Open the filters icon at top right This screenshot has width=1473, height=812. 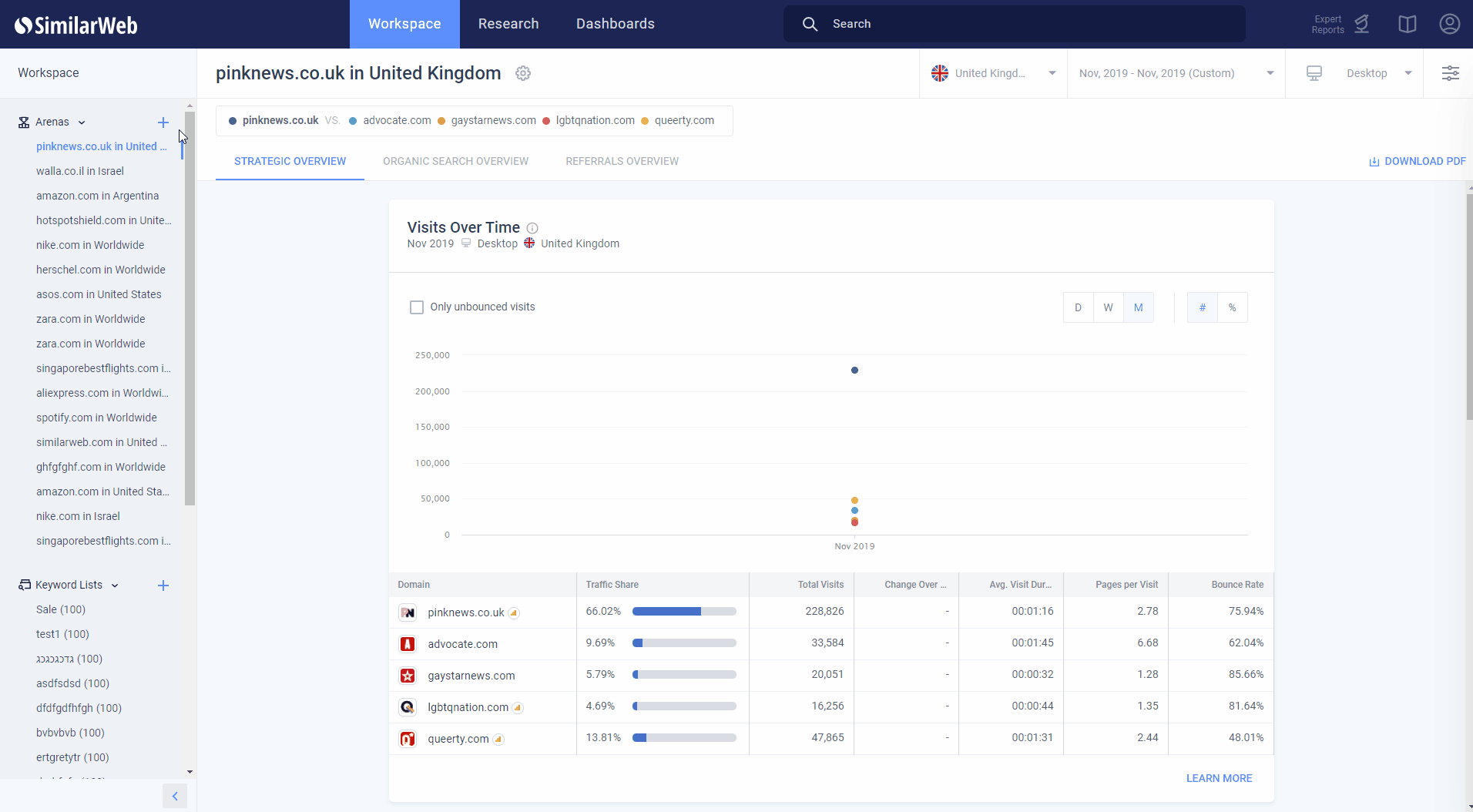1451,73
